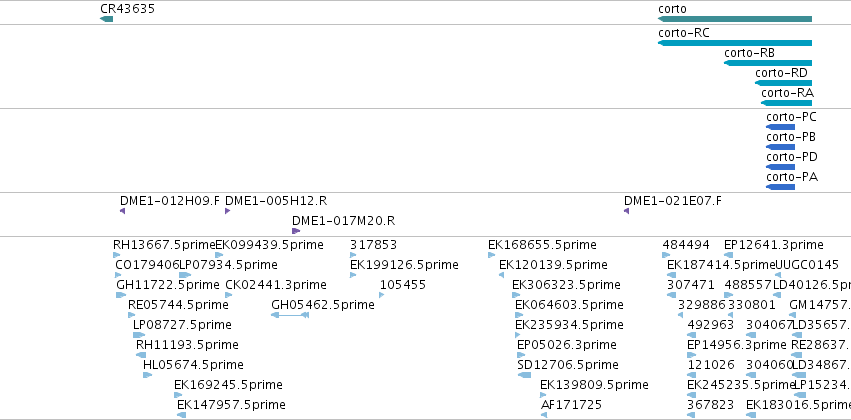
Task: Click the DME1-012H09.F purple arrow marker
Action: pos(123,211)
